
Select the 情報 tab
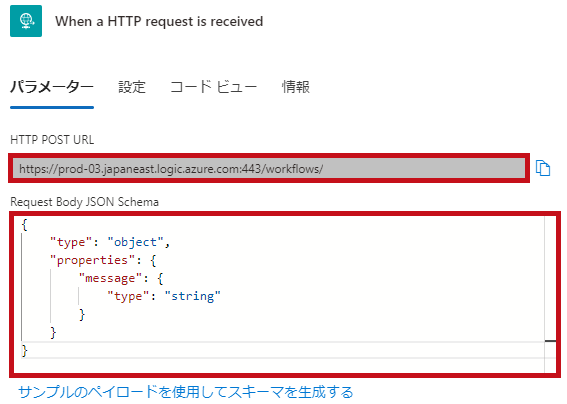(x=296, y=87)
